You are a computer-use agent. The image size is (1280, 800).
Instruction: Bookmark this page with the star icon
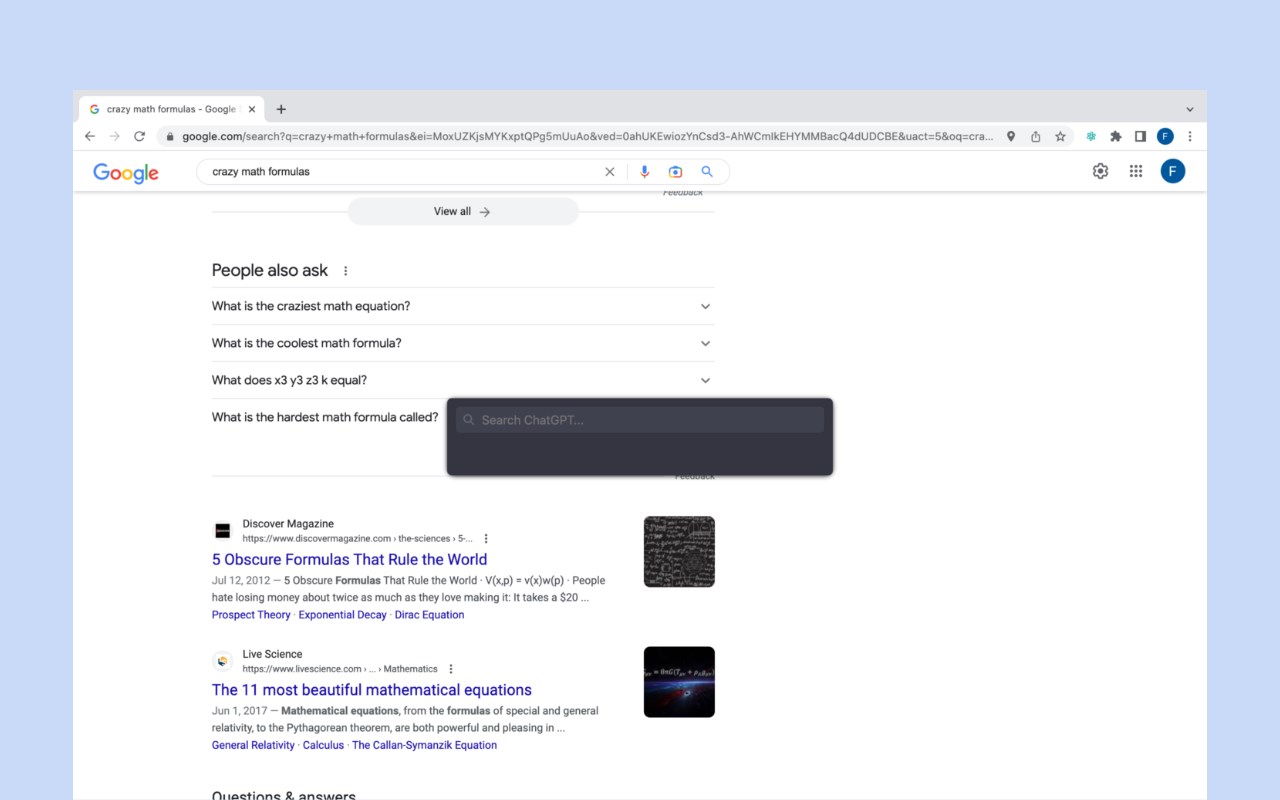tap(1060, 136)
